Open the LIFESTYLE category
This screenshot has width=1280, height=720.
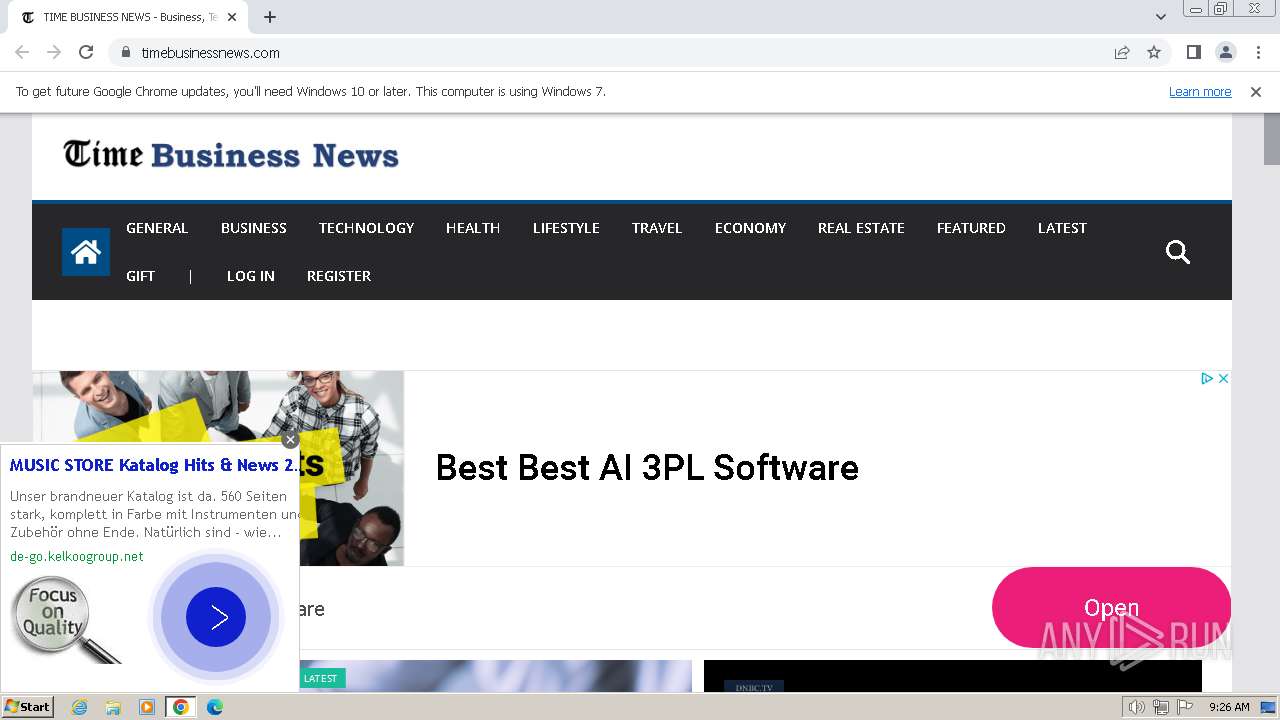point(566,228)
